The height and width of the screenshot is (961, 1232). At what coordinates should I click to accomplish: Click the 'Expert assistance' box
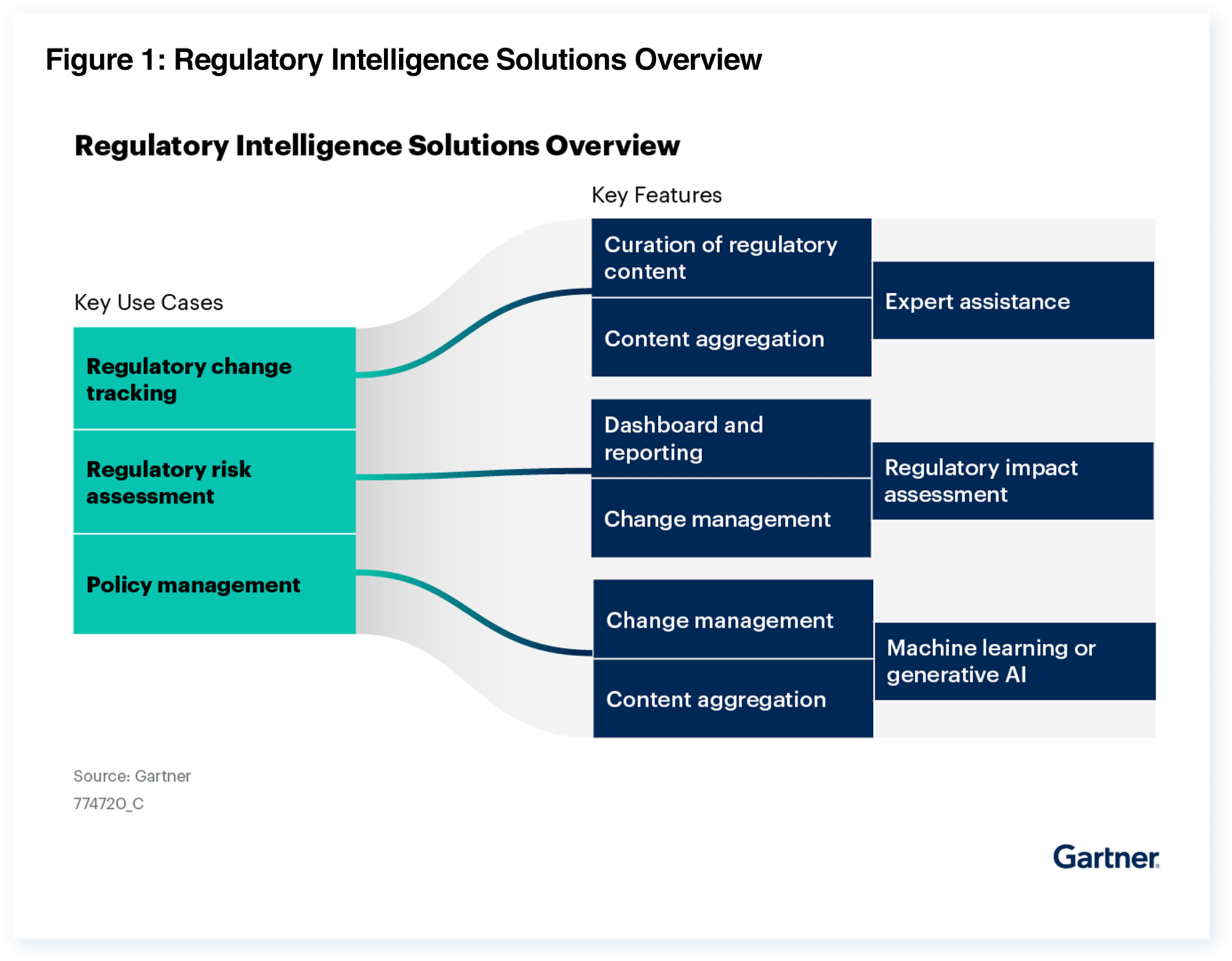point(1013,301)
